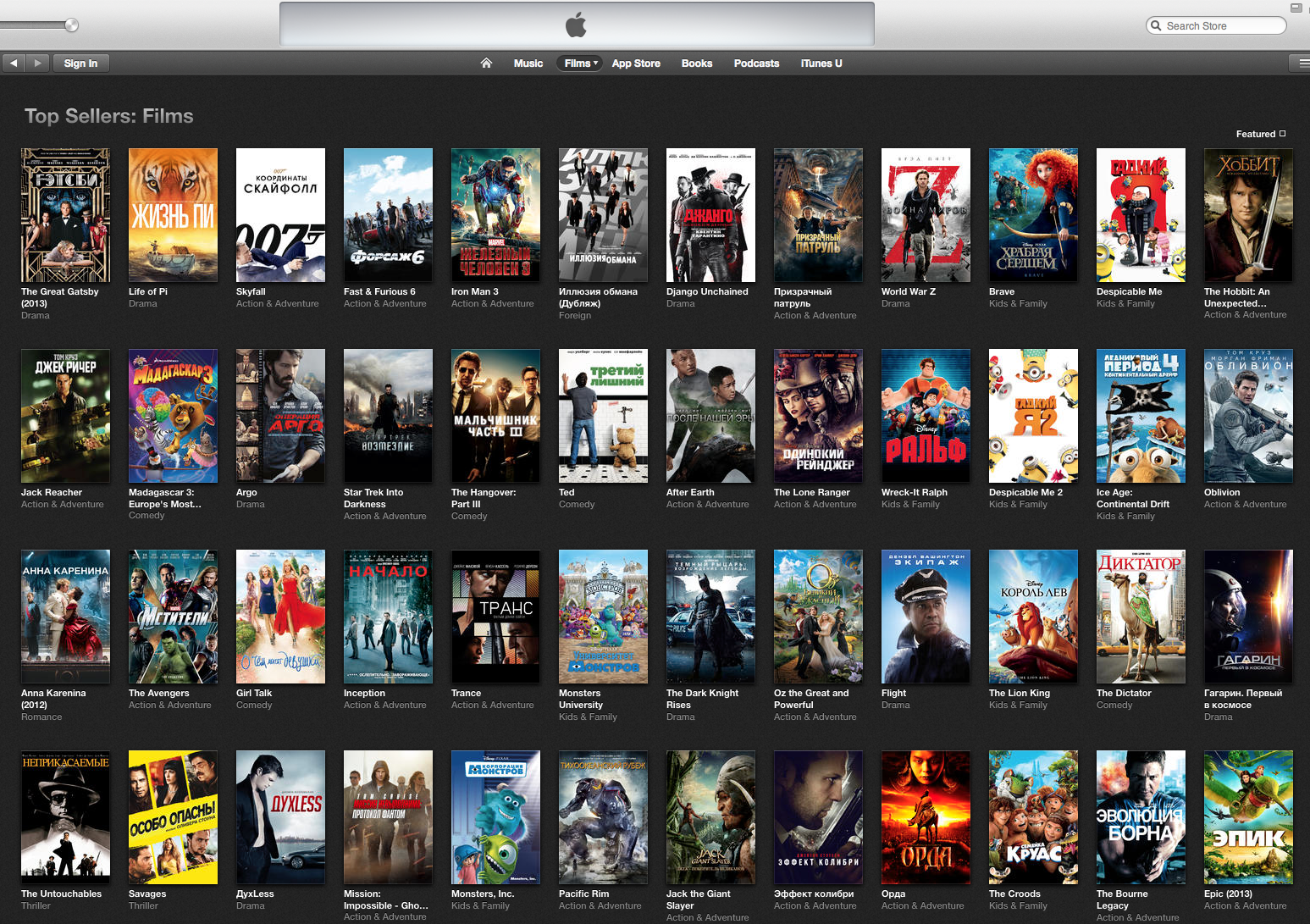Open the Life of Pi tiger poster
1310x924 pixels.
[x=173, y=215]
